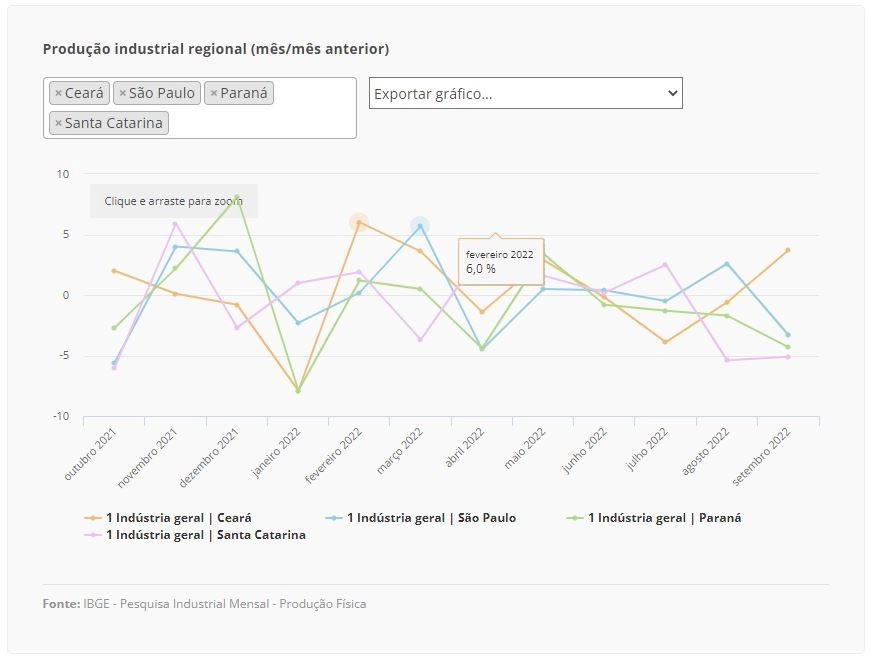This screenshot has height=661, width=870.
Task: Click the highlighted São Paulo março 2022 data point
Action: 420,225
